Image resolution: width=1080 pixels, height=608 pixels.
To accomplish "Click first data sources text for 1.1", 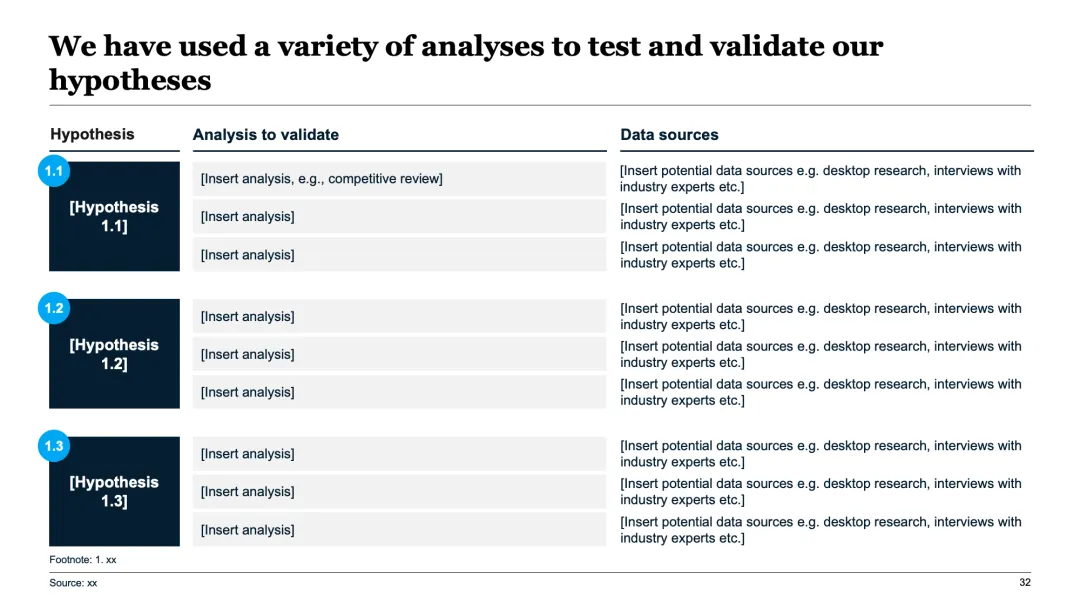I will point(820,179).
